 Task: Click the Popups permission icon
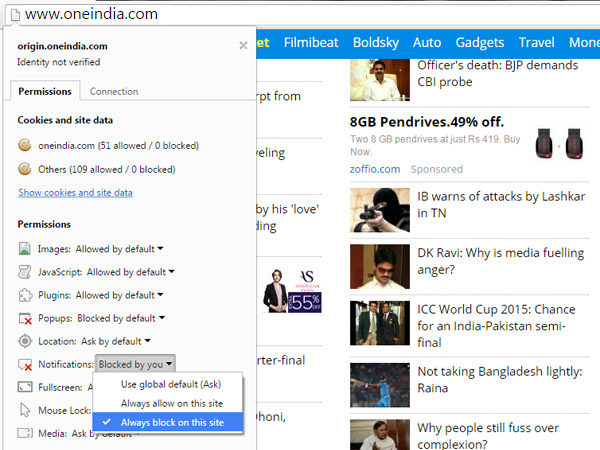point(25,318)
